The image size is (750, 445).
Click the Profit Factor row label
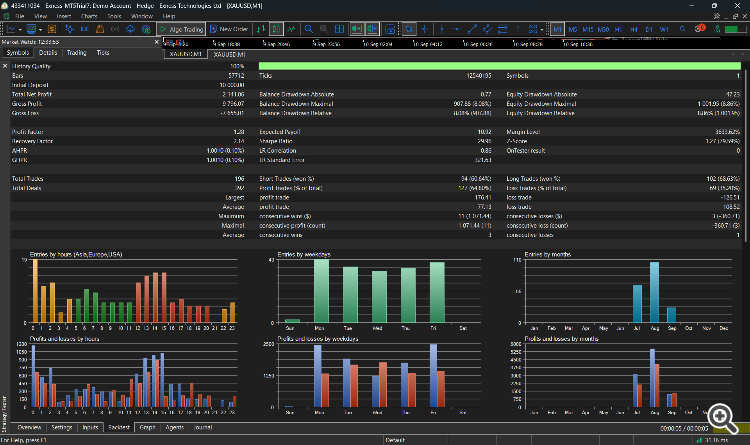click(x=28, y=132)
